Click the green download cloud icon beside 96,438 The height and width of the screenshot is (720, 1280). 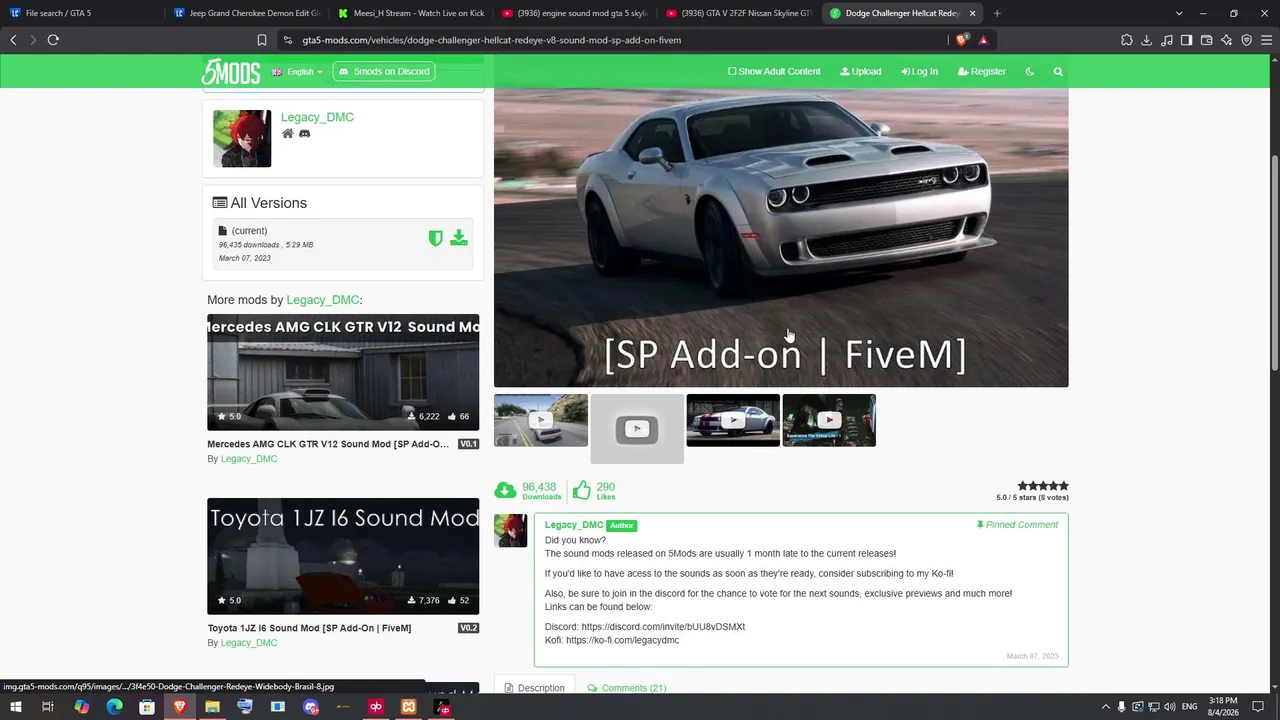(506, 490)
